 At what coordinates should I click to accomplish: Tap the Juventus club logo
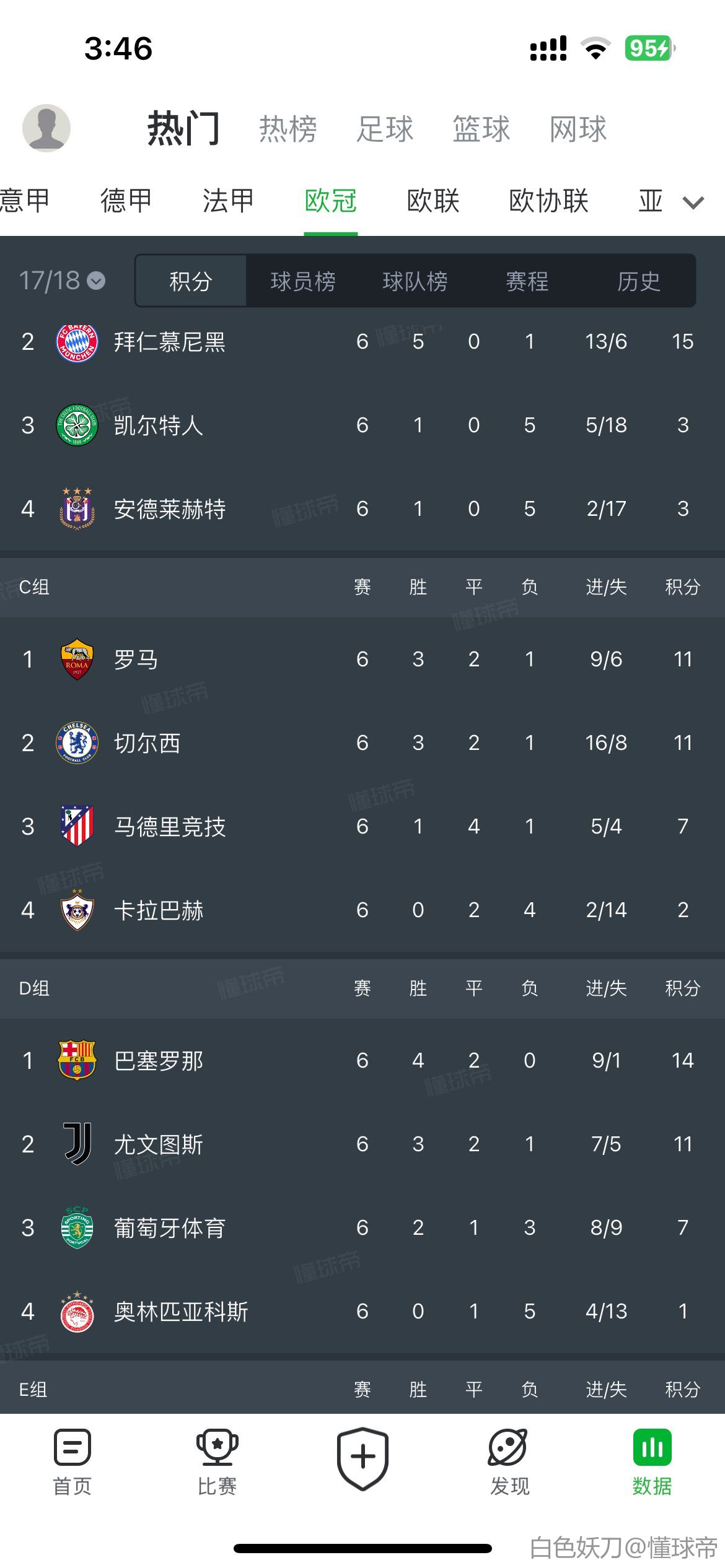click(77, 1144)
